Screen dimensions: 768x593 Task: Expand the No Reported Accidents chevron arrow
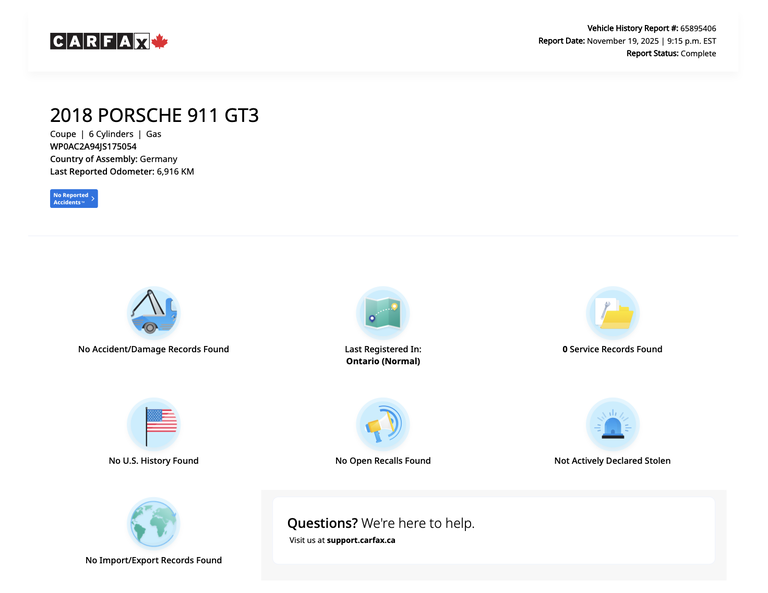pyautogui.click(x=93, y=199)
